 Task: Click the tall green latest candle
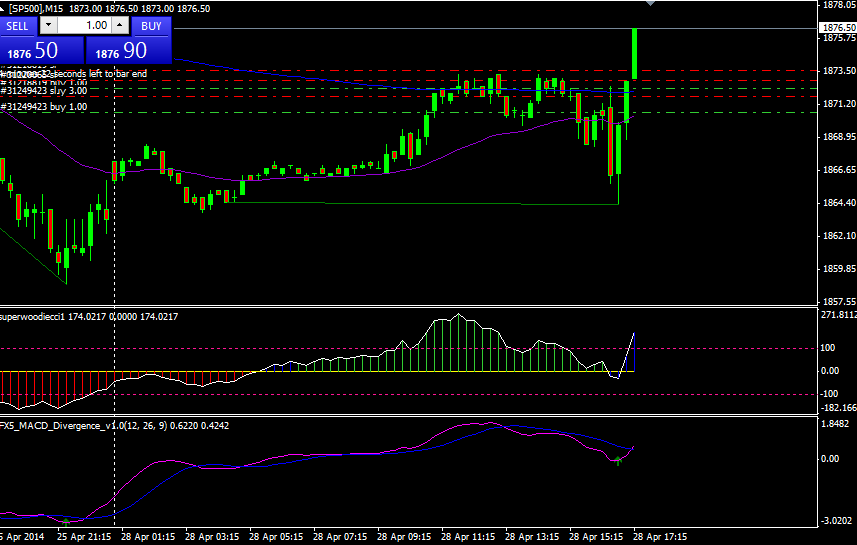coord(635,54)
